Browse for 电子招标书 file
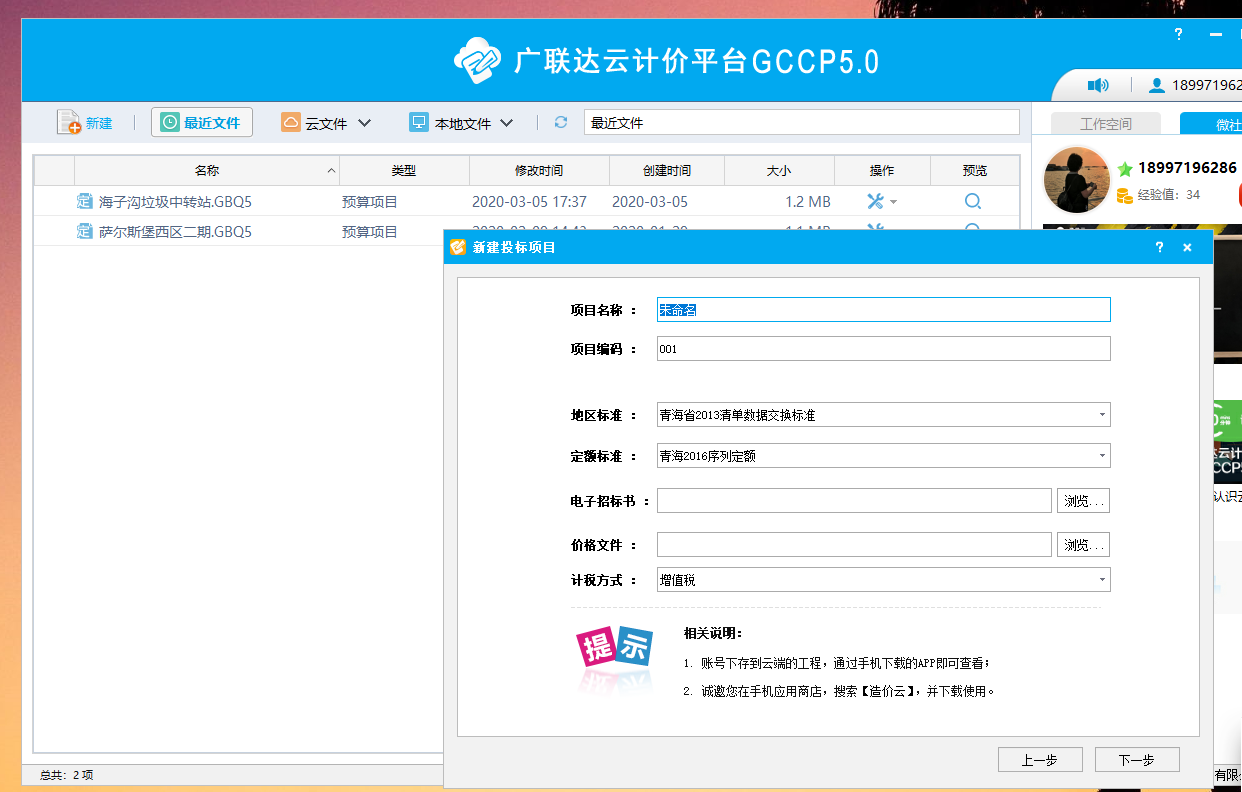Screen dimensions: 1242x792 1083,501
